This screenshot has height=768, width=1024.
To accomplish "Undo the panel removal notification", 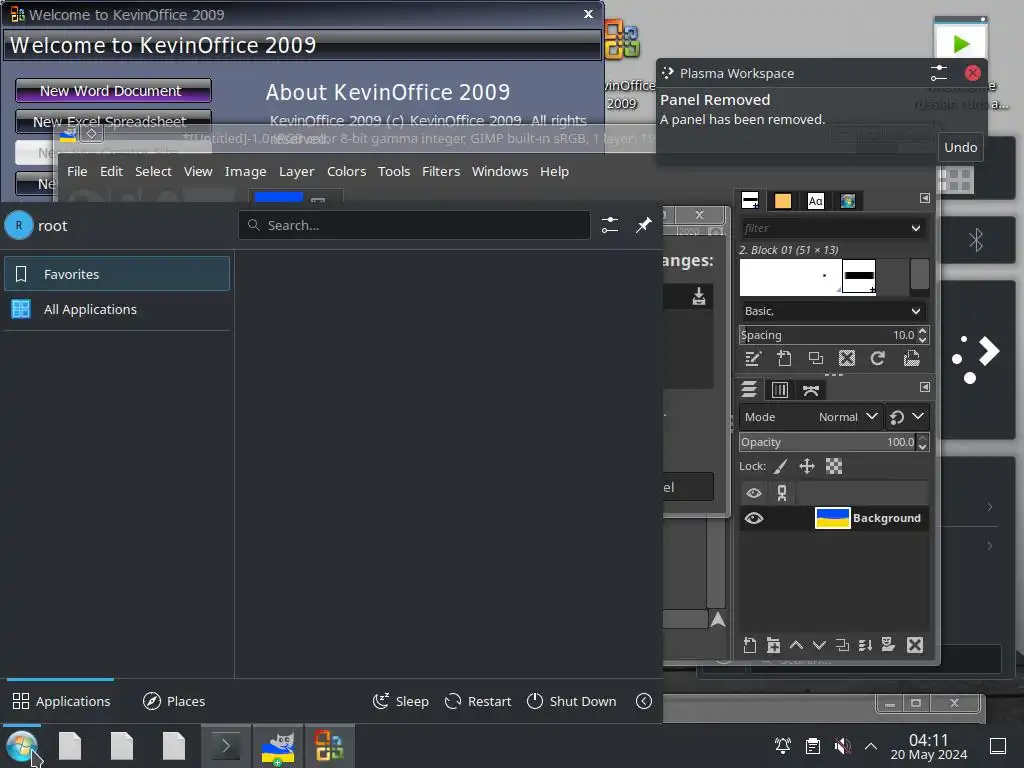I will tap(960, 147).
